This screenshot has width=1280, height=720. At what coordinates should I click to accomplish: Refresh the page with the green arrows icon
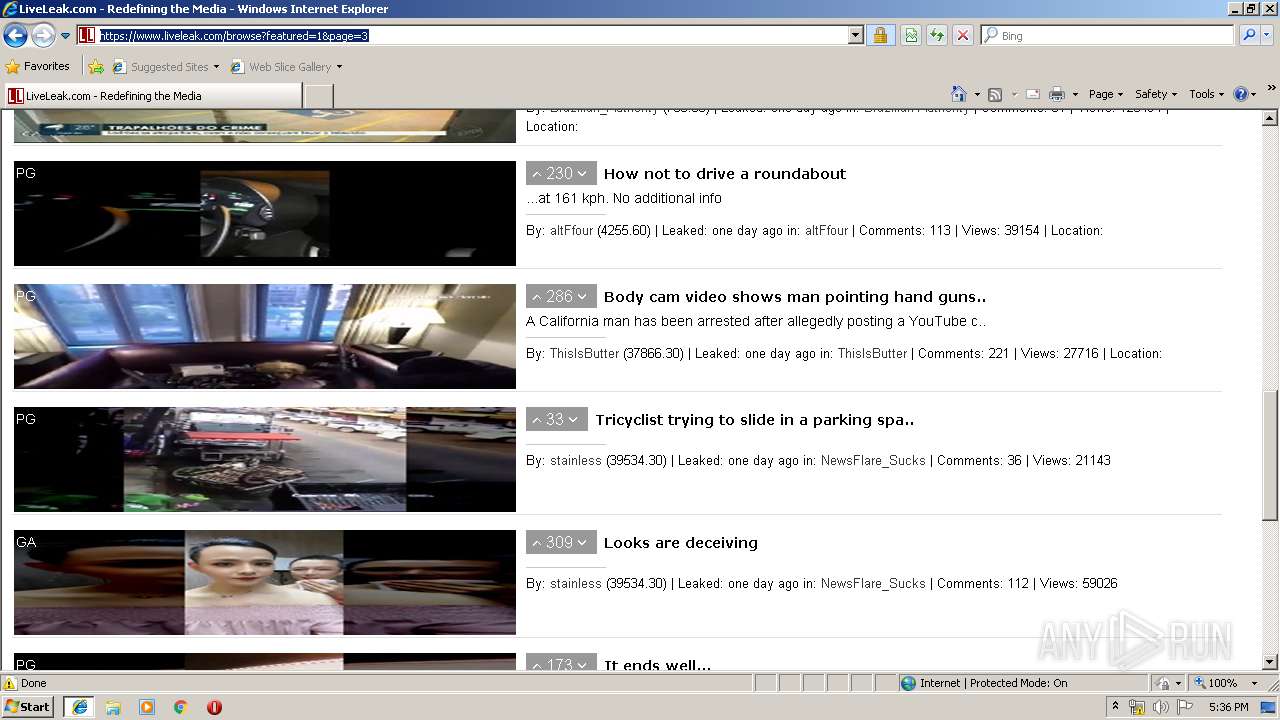click(937, 35)
